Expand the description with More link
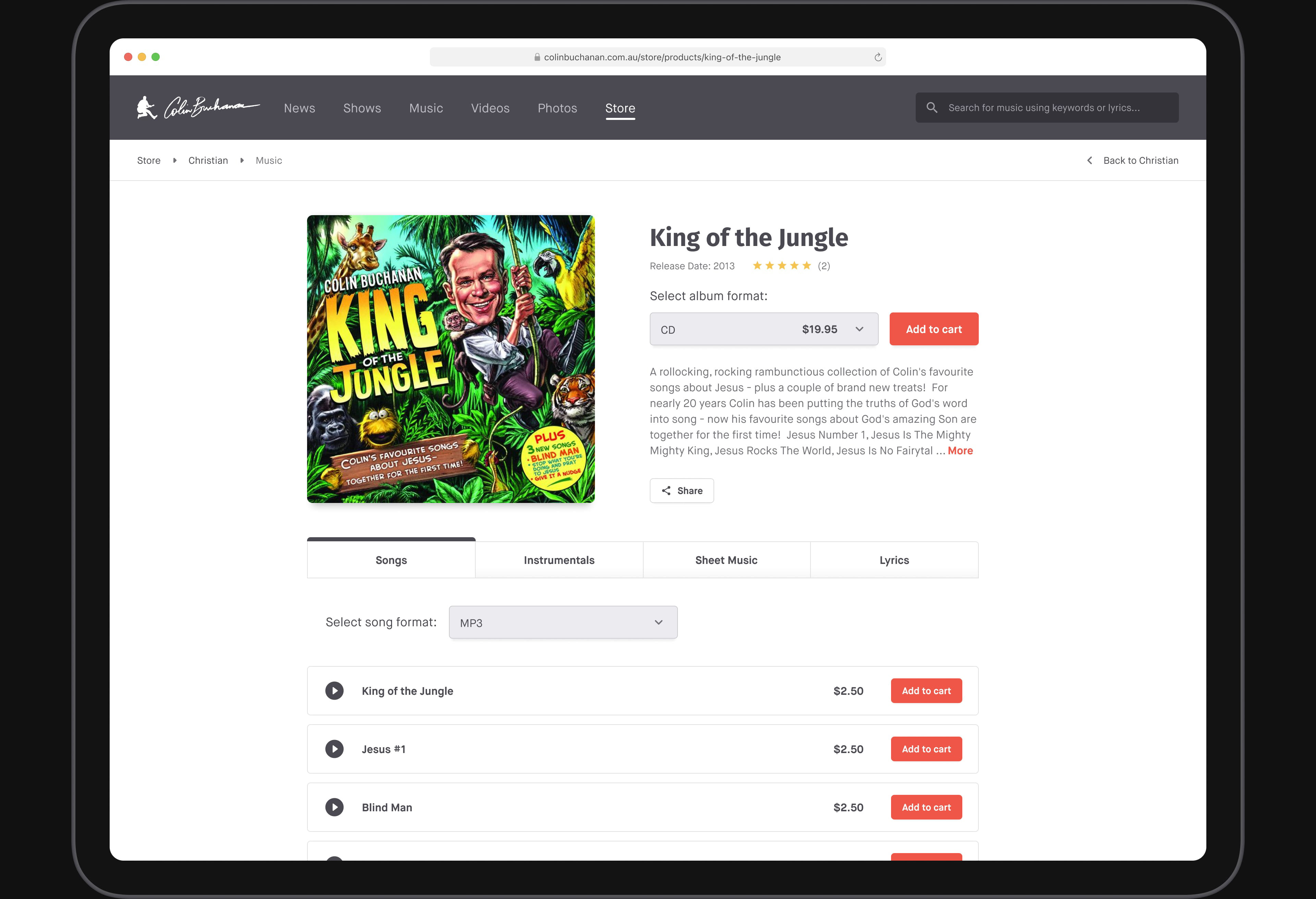 [960, 451]
